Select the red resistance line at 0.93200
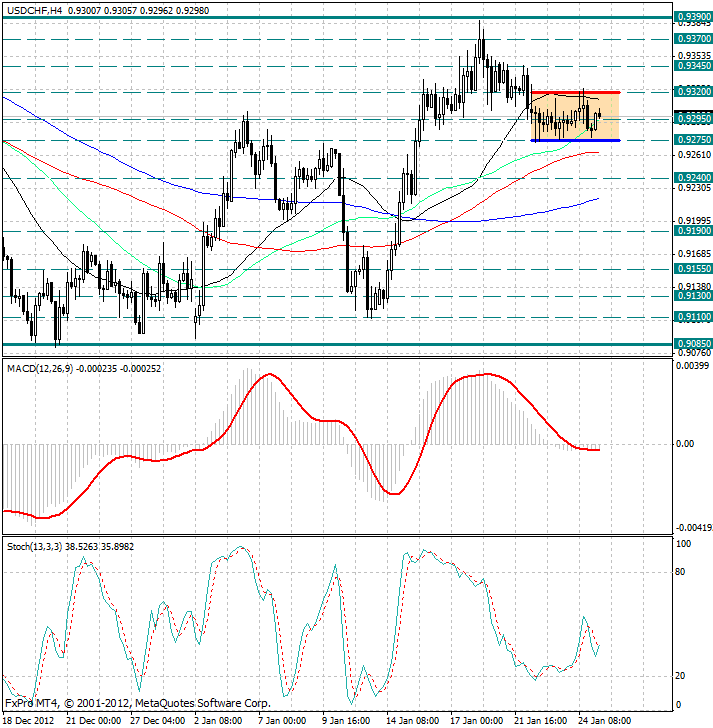 point(575,92)
